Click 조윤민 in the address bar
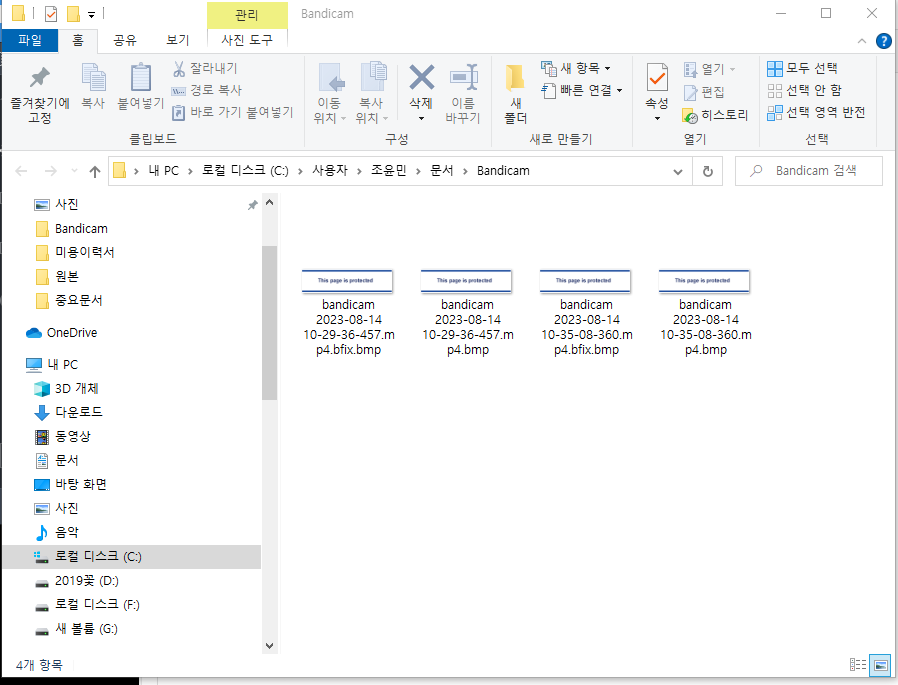The image size is (898, 685). click(388, 171)
